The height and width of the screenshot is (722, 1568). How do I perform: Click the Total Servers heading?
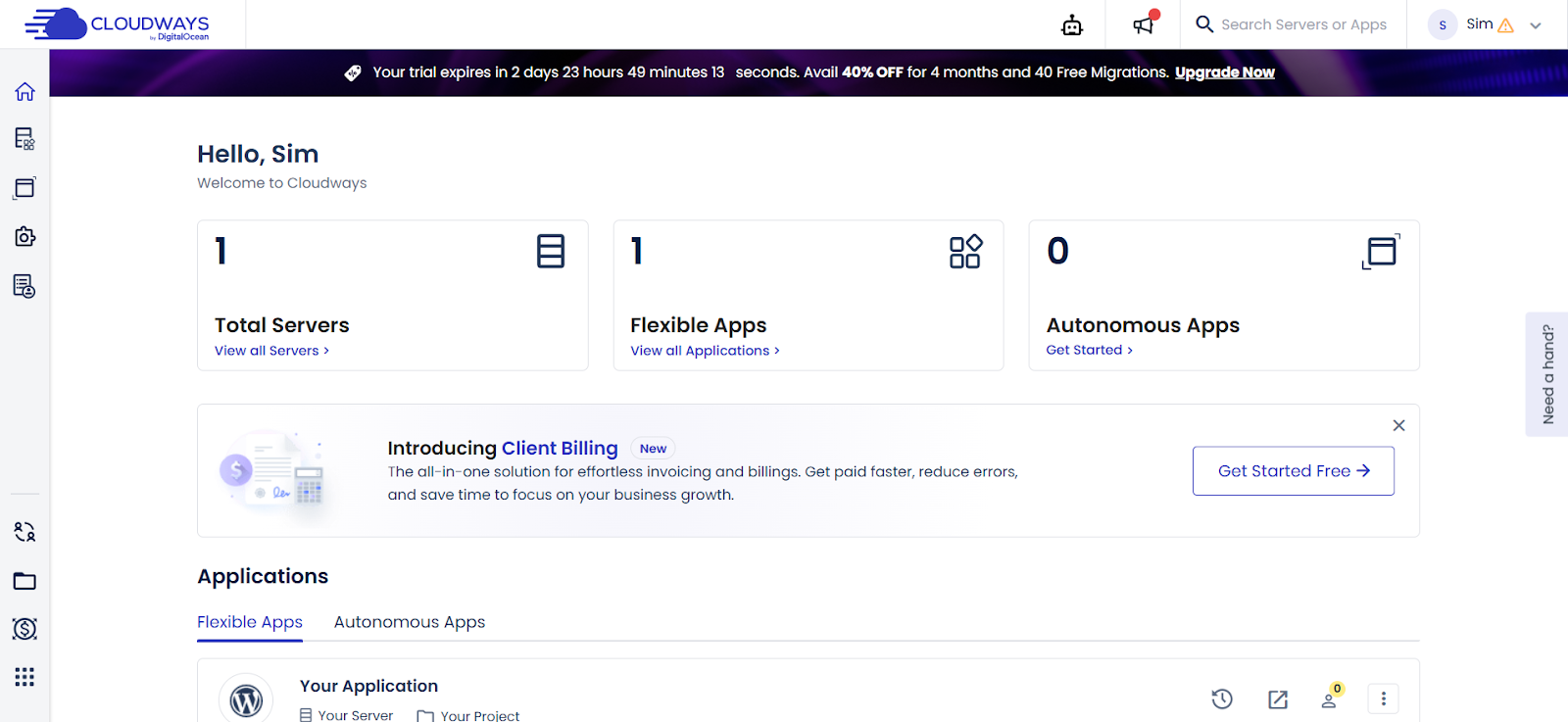(282, 325)
